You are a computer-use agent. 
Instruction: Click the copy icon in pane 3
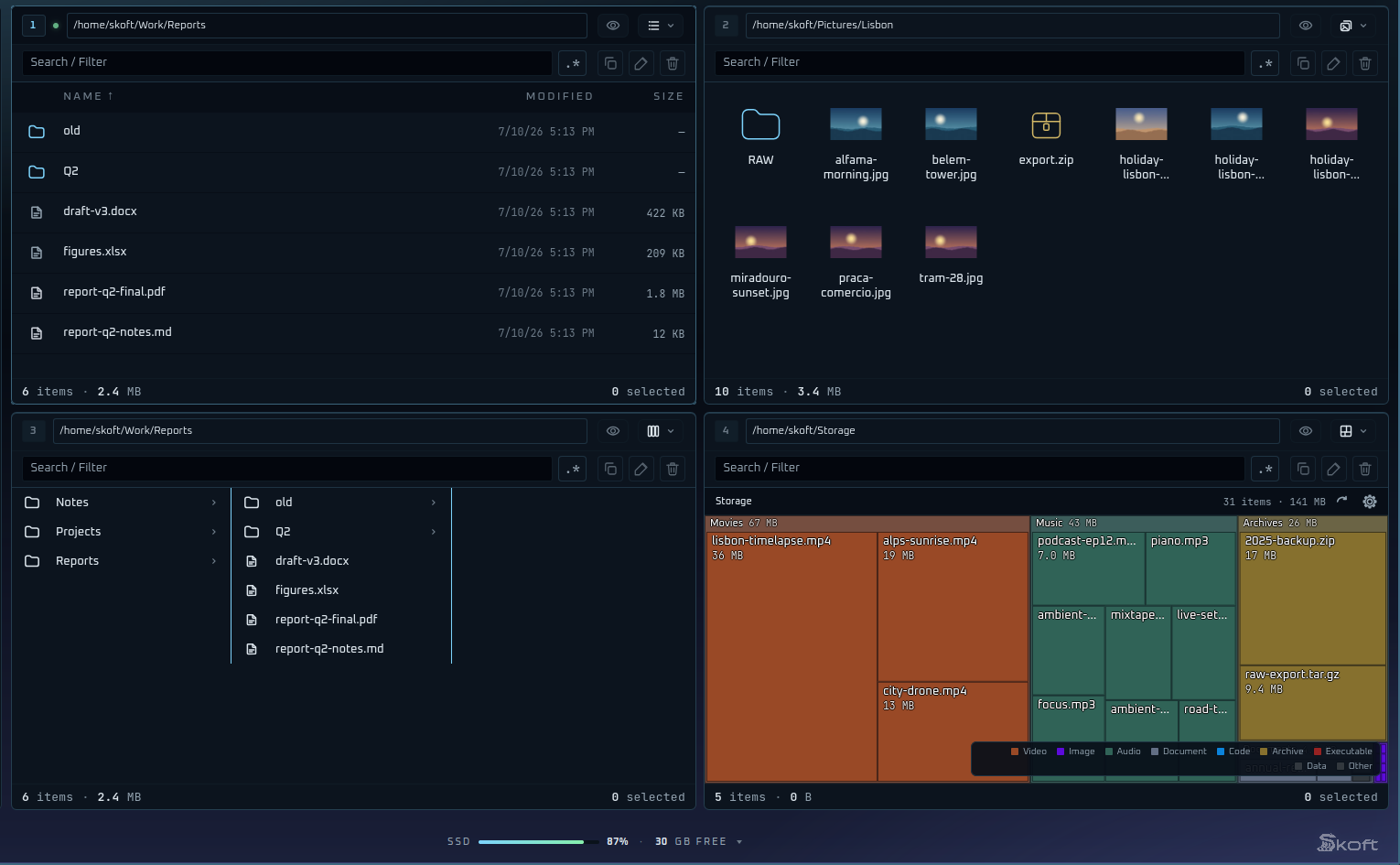click(x=610, y=469)
